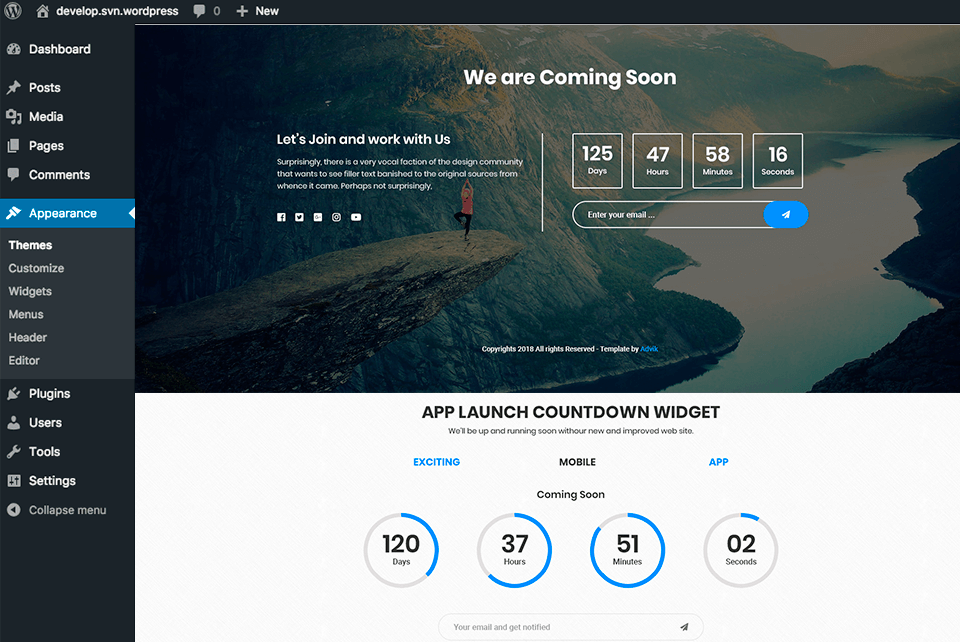Click the WordPress logo in the admin bar

click(x=13, y=11)
